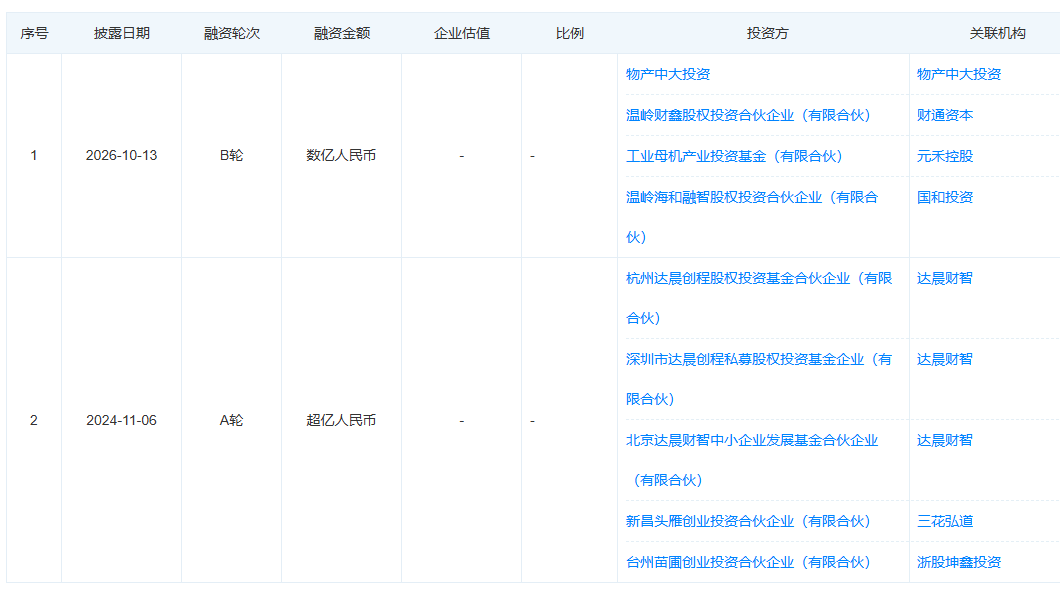
Task: Open investor link 物产中大投资
Action: point(667,74)
